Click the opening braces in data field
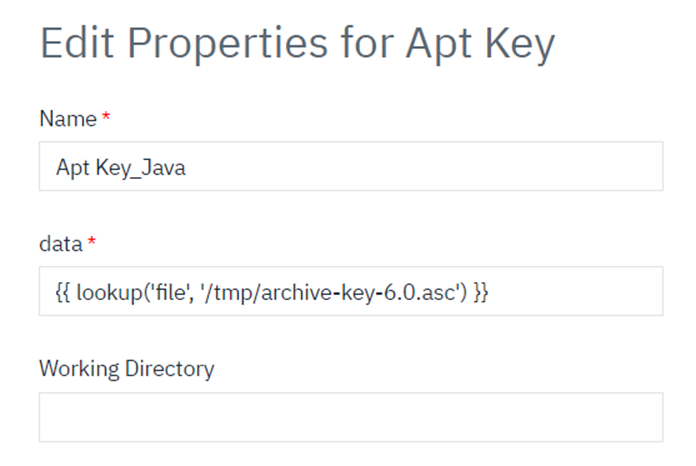 coord(62,292)
